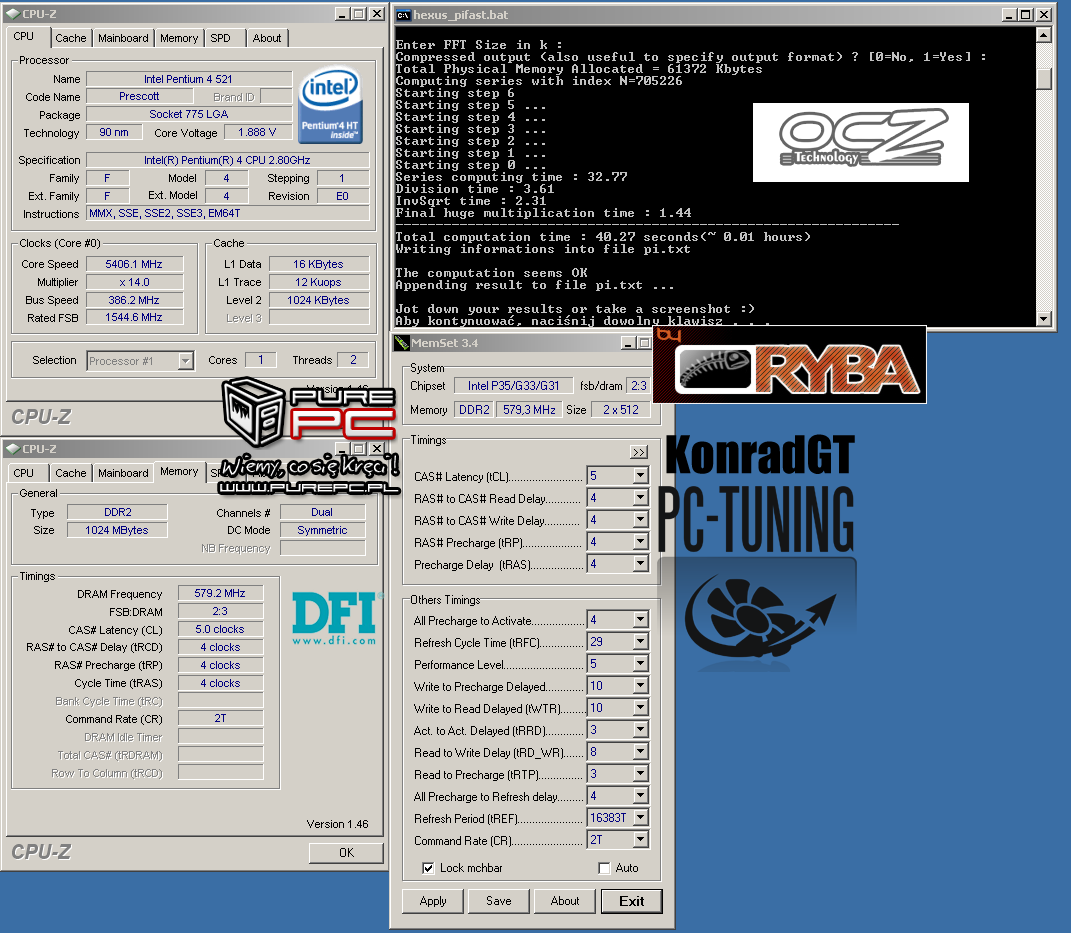Open the CAS# Latency (tCL) dropdown
This screenshot has height=933, width=1071.
(640, 475)
